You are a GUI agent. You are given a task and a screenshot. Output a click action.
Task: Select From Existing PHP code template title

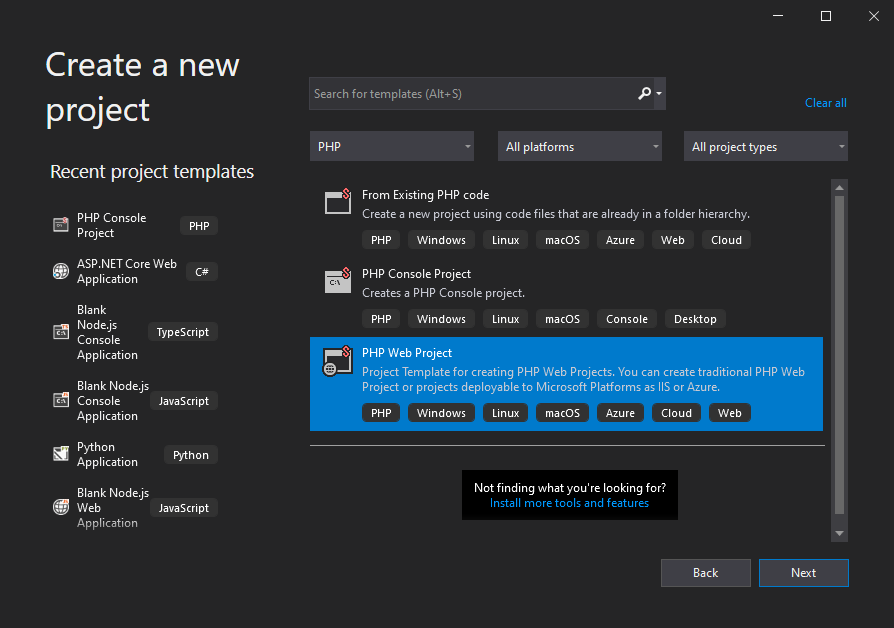425,195
